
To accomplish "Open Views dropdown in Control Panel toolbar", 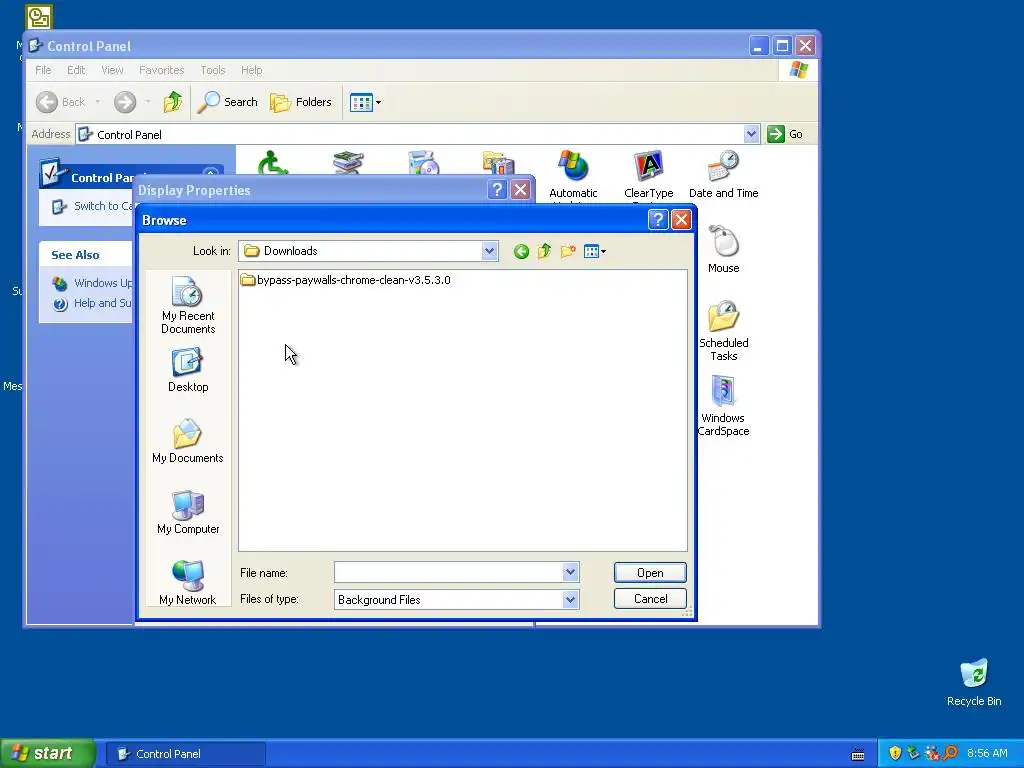I will pos(365,102).
